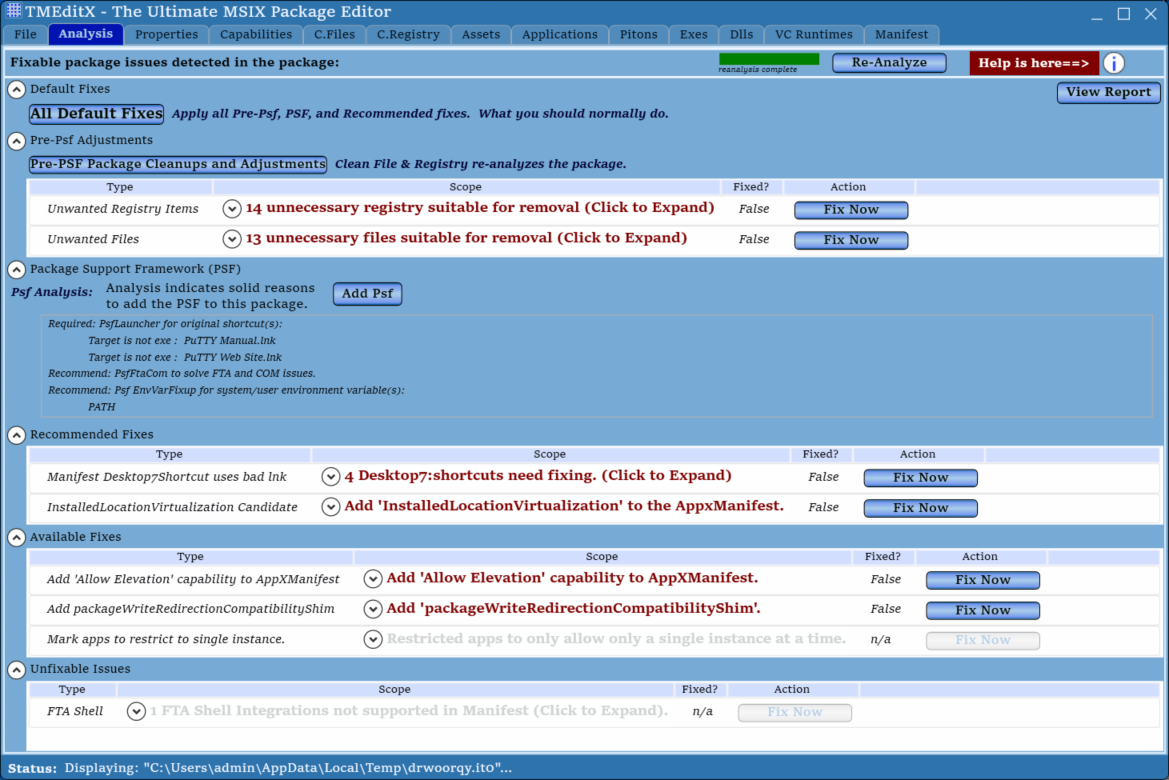
Task: Click the green reanalysis progress bar
Action: tap(768, 59)
